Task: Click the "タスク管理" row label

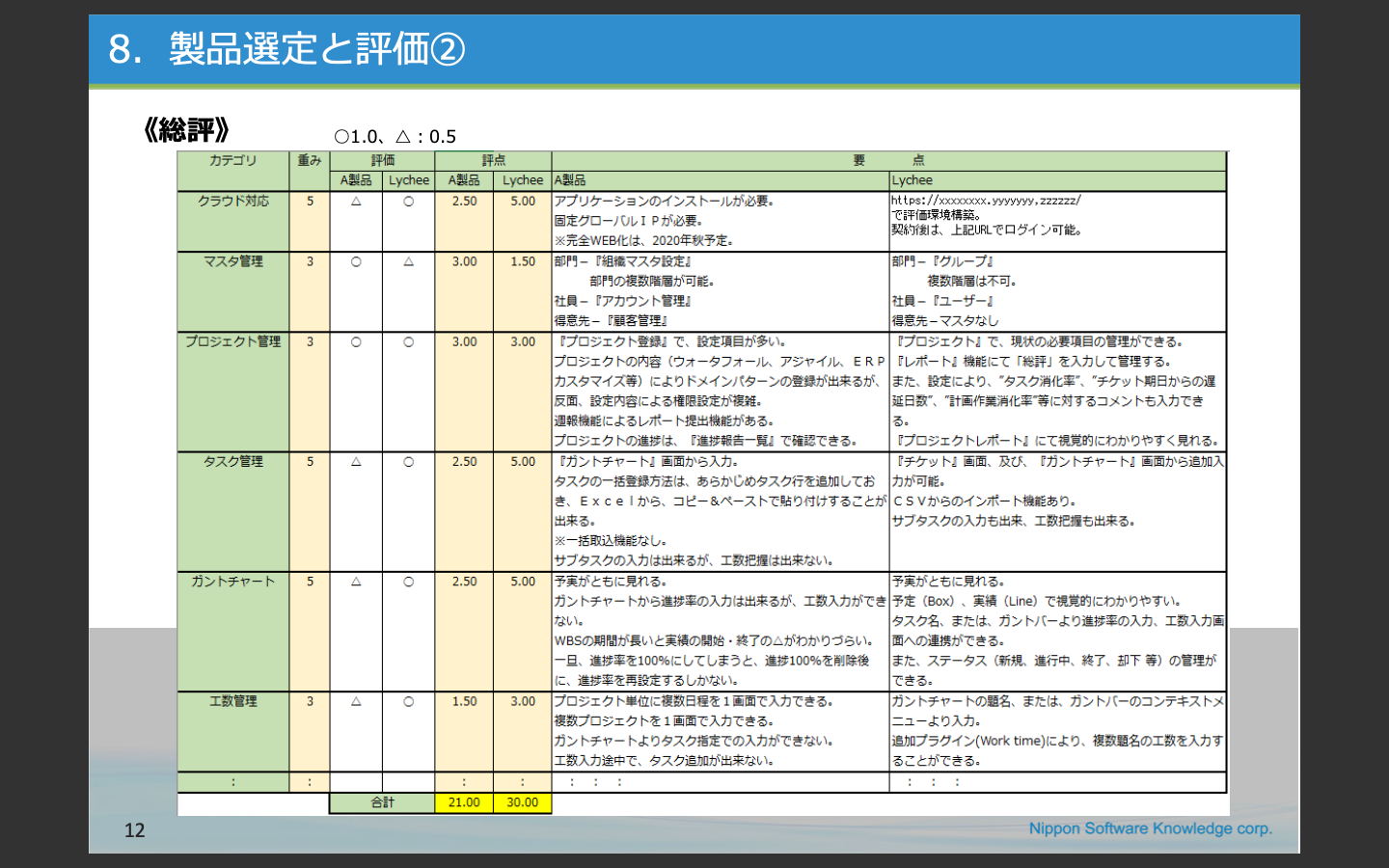Action: coord(232,462)
